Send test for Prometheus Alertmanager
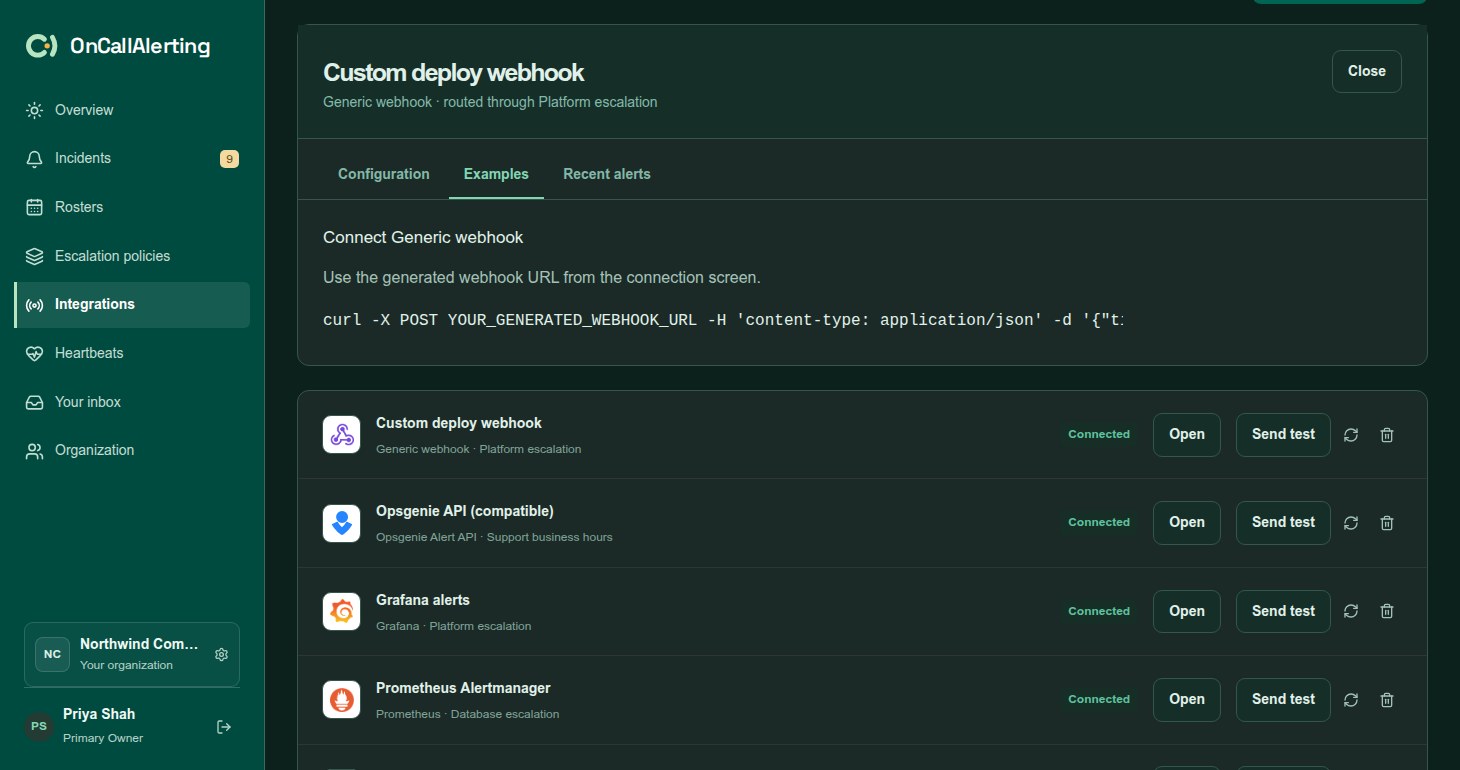Viewport: 1460px width, 770px height. coord(1283,699)
